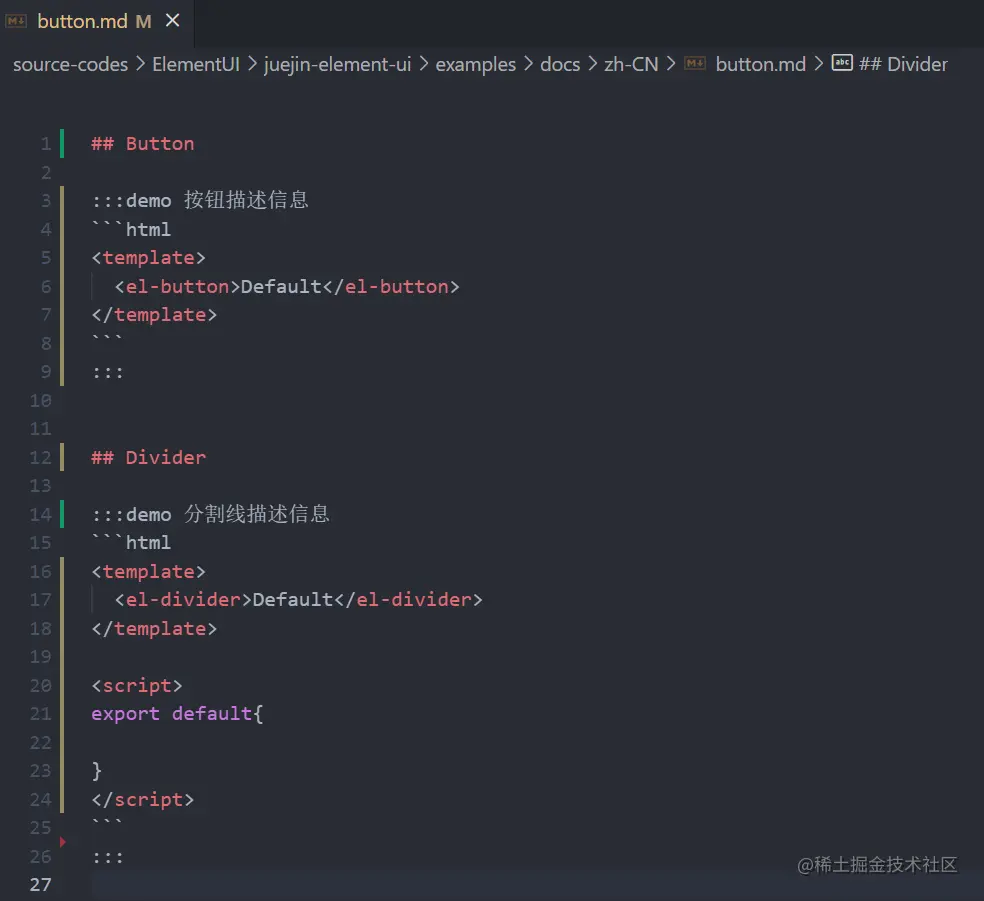This screenshot has width=984, height=901.
Task: Click the '## Button' heading text
Action: click(142, 144)
